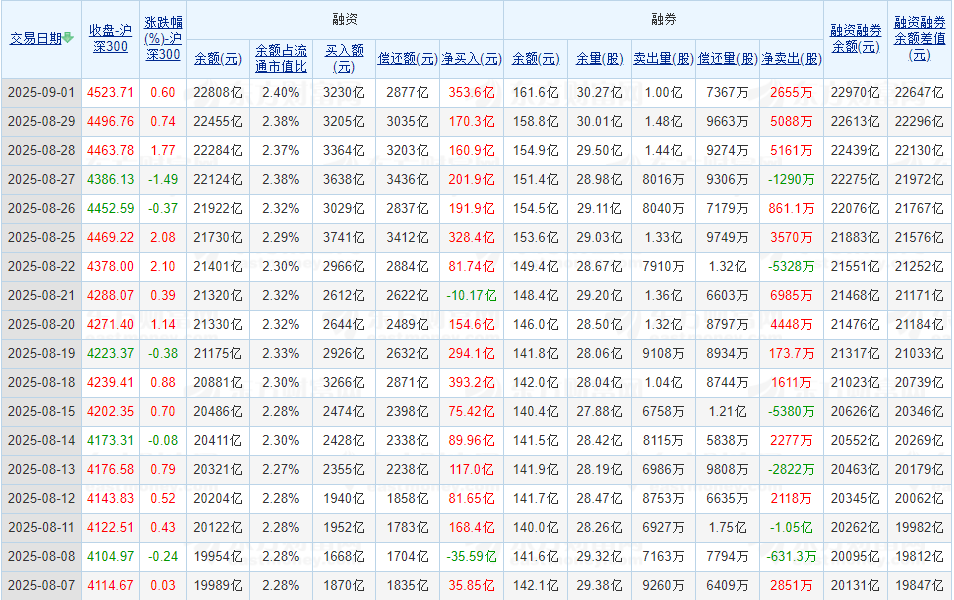Sort by 买入额(元) header
Image resolution: width=954 pixels, height=600 pixels.
[x=344, y=59]
